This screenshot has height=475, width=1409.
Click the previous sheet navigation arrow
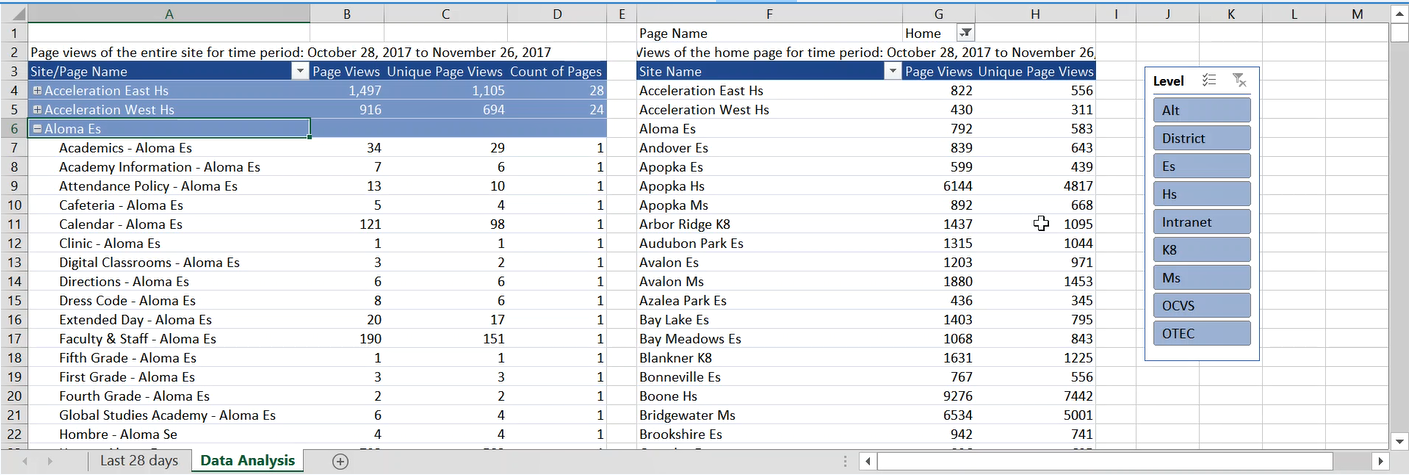(26, 461)
